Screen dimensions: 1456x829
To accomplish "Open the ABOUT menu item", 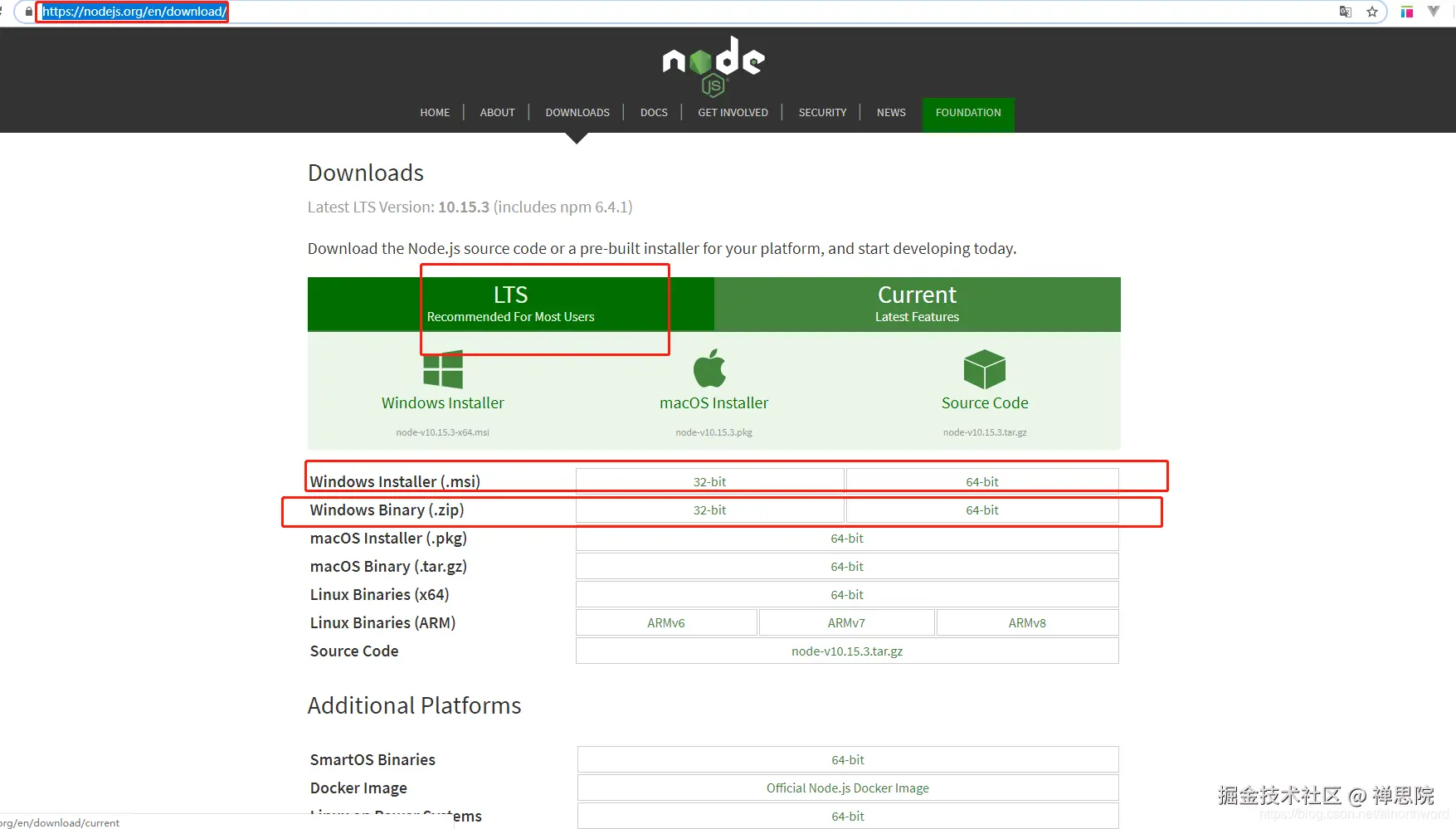I will [498, 113].
